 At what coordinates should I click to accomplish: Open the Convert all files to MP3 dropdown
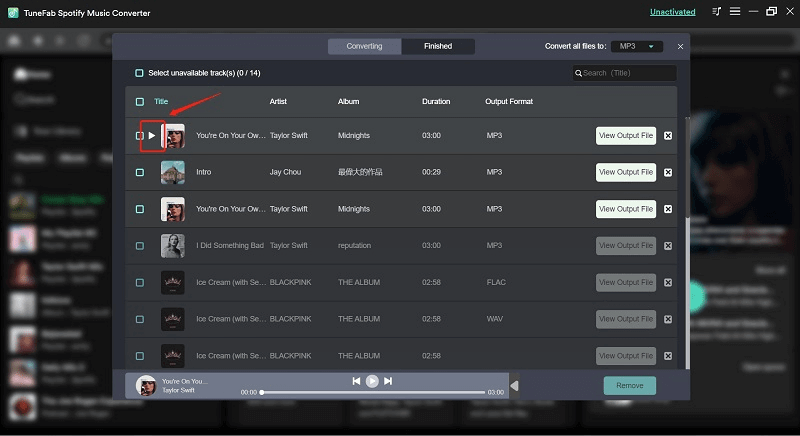tap(637, 46)
